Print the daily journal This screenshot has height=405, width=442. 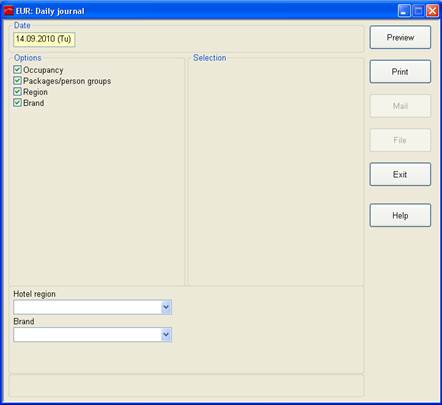pyautogui.click(x=400, y=72)
